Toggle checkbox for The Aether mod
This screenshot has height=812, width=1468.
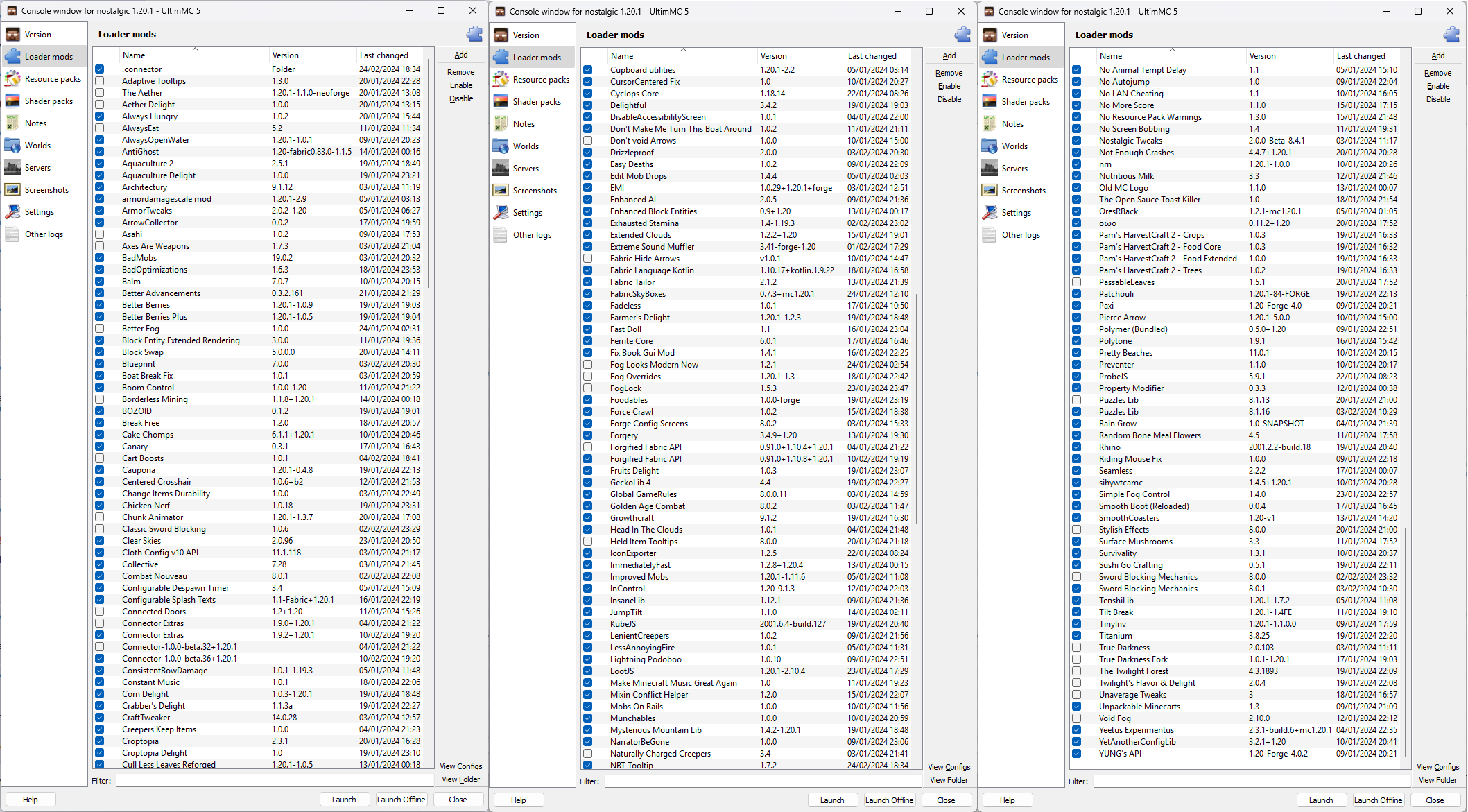pos(100,93)
